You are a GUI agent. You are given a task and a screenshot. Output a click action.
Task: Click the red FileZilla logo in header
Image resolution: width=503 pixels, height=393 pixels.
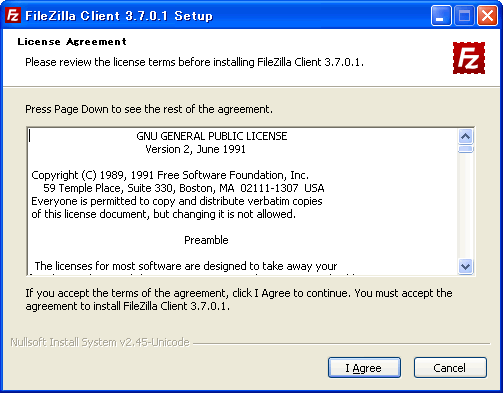[469, 58]
